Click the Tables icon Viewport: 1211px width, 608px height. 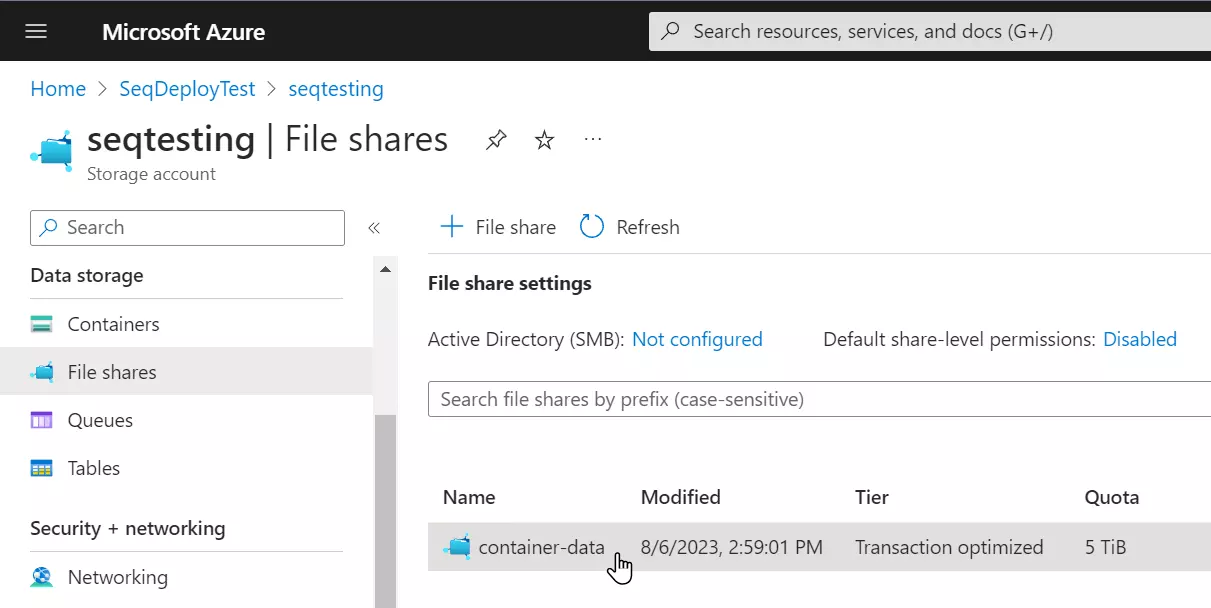click(42, 468)
